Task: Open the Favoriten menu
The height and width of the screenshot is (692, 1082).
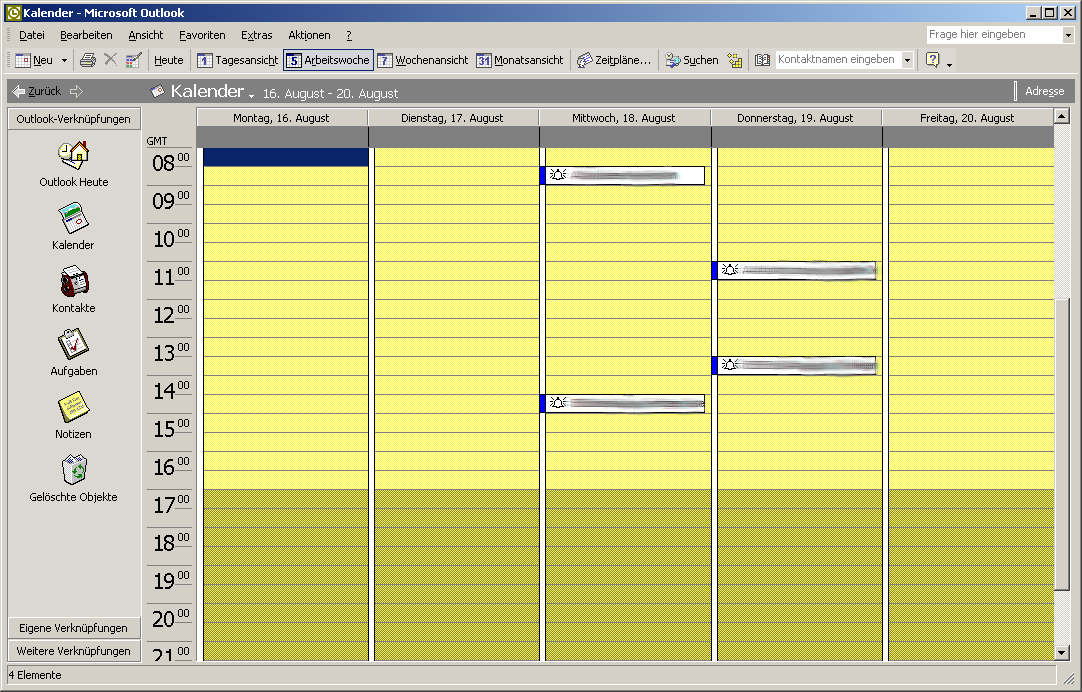Action: (202, 35)
